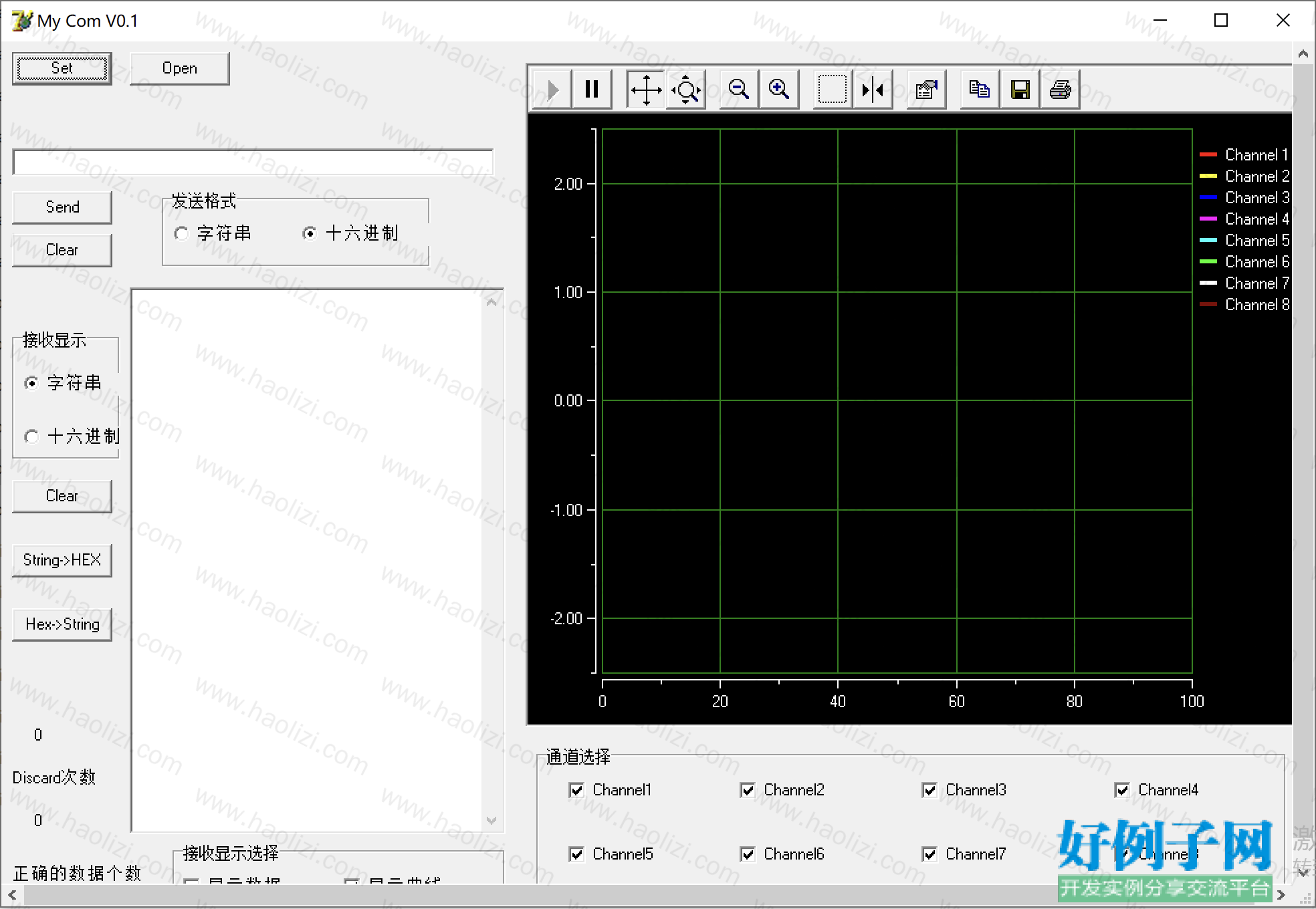Zoom in the chart

[779, 89]
